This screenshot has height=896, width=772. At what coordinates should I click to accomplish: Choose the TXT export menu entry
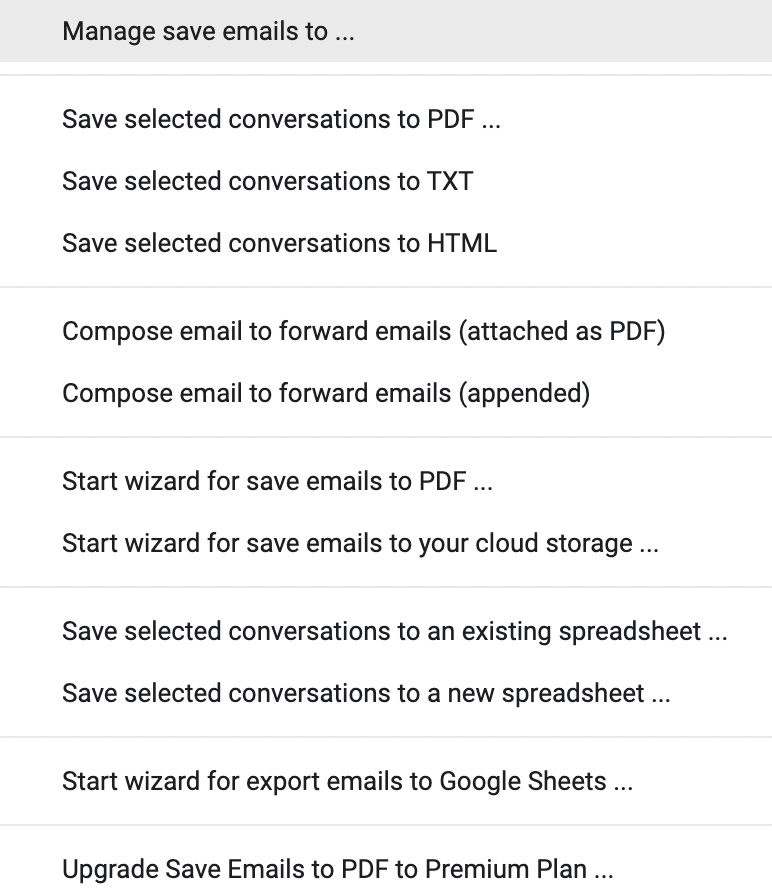(x=267, y=181)
